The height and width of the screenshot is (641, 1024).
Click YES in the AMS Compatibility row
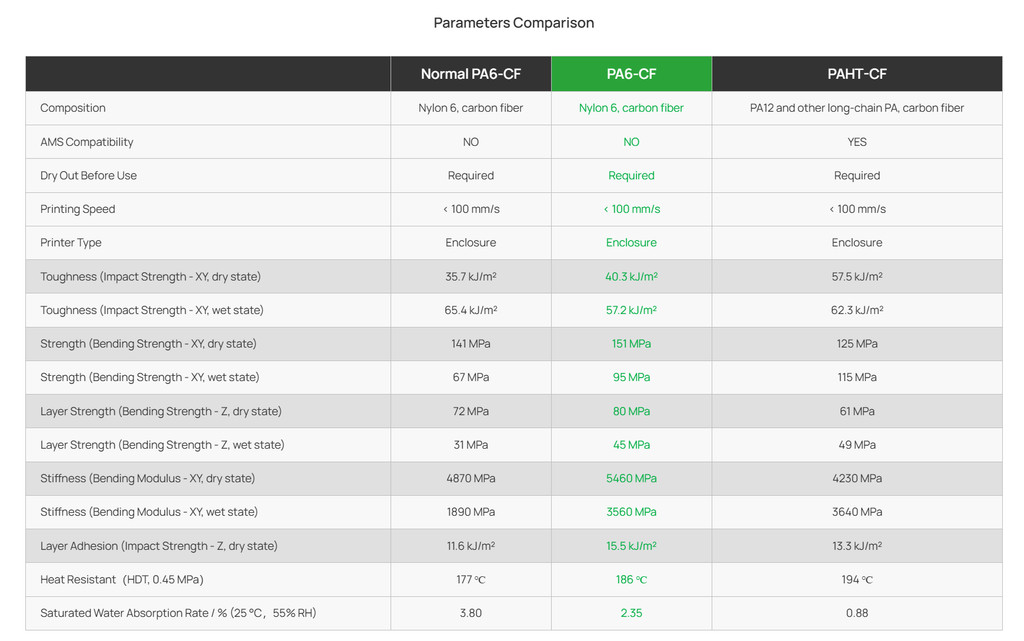856,142
